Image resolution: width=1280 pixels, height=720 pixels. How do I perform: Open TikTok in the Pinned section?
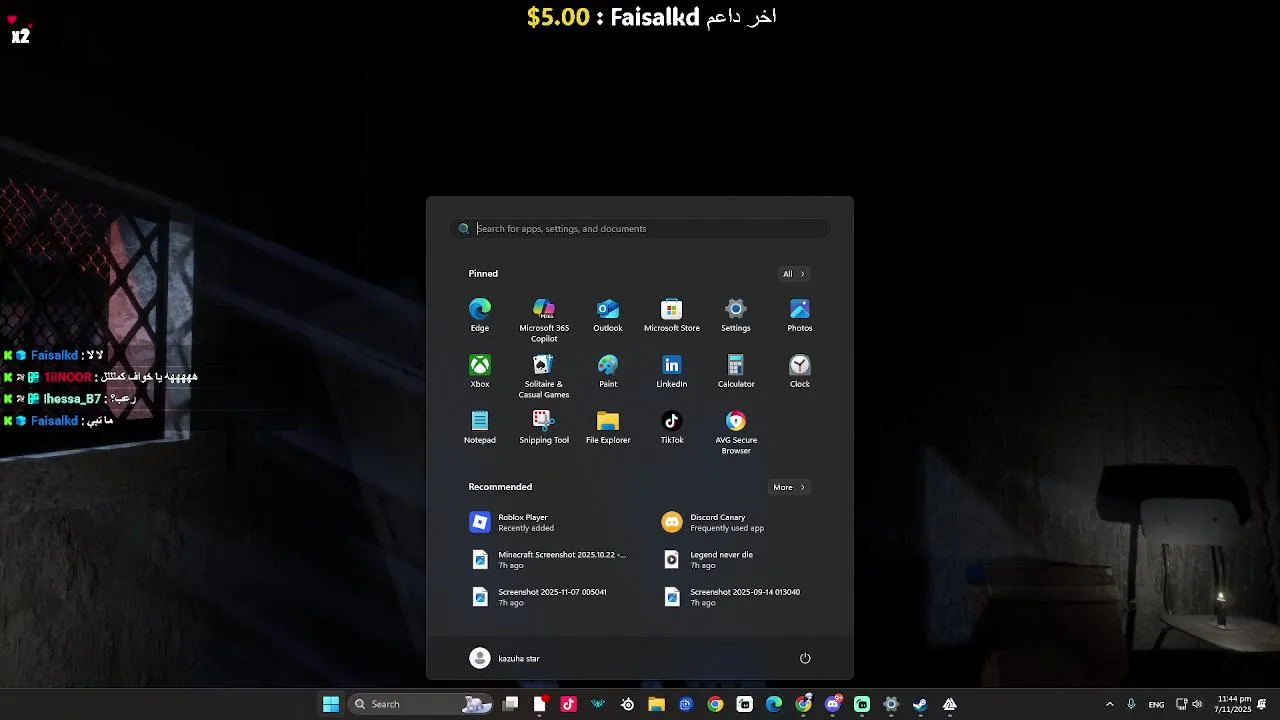coord(672,427)
